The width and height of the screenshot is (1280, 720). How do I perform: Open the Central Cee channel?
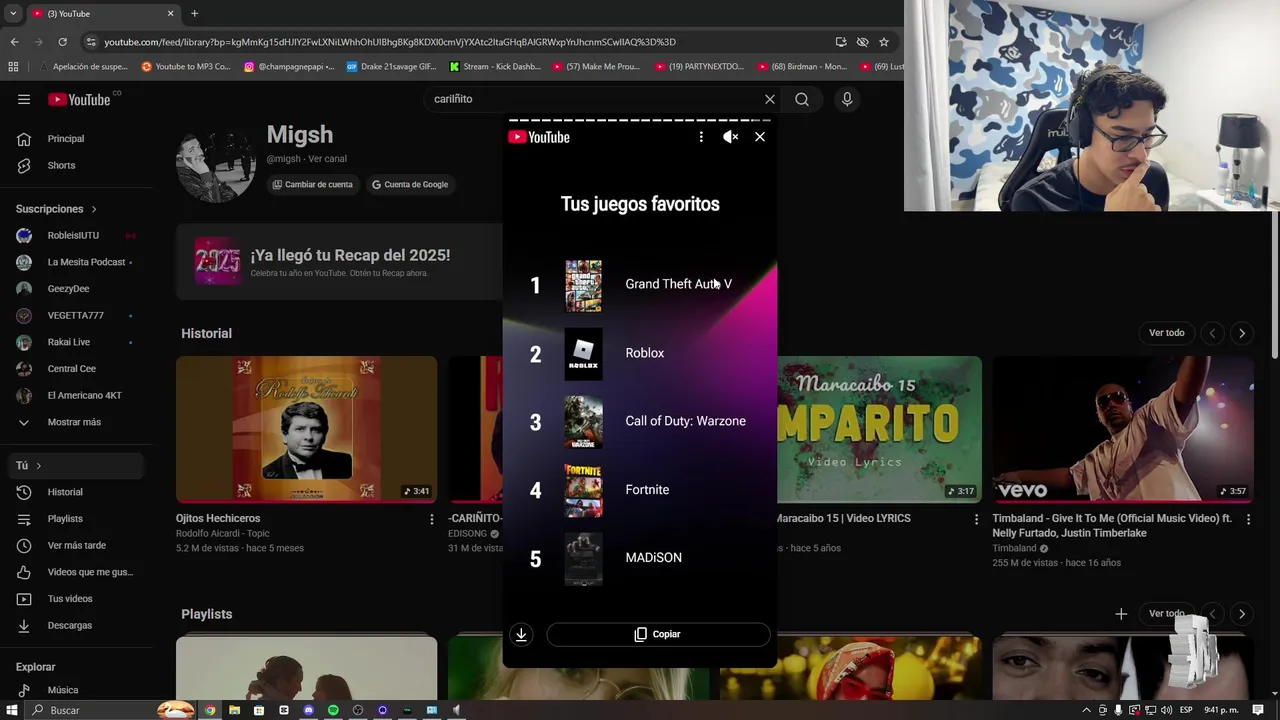pyautogui.click(x=77, y=369)
